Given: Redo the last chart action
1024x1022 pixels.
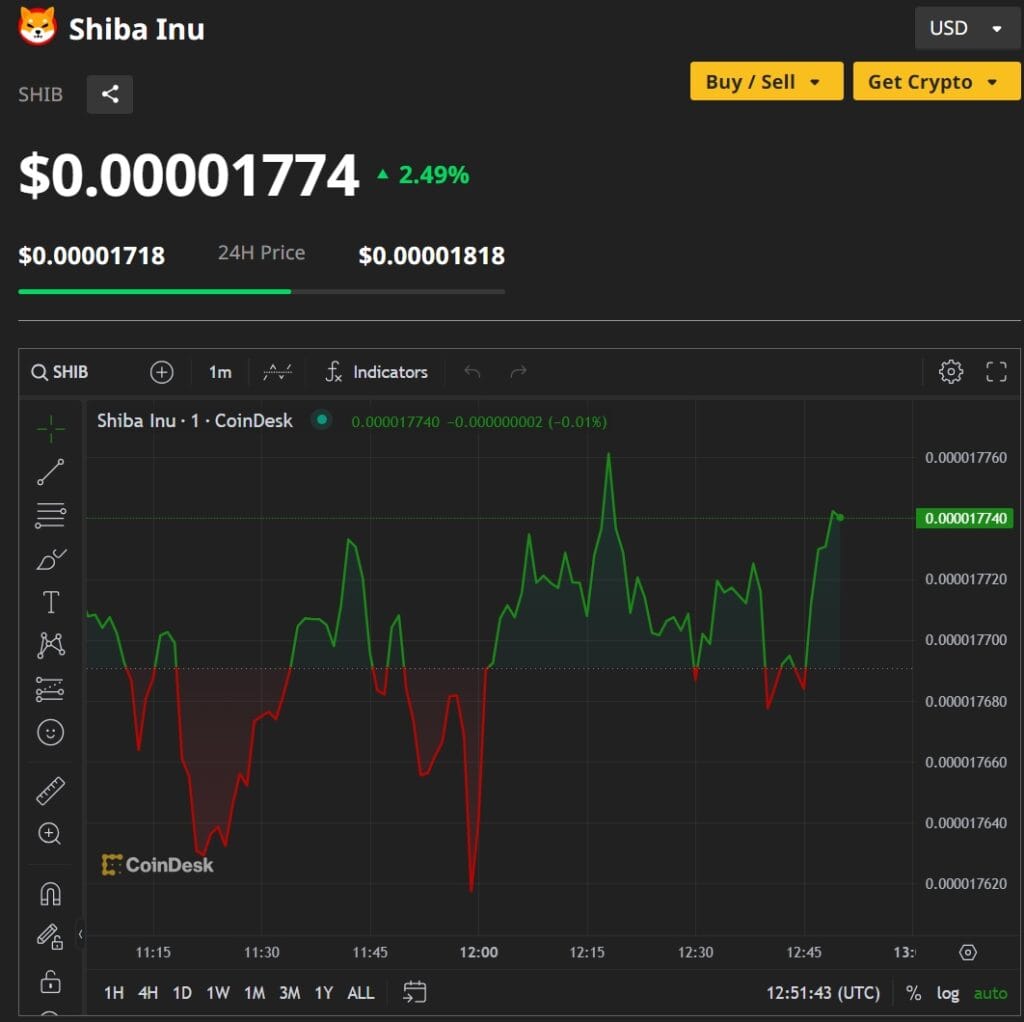Looking at the screenshot, I should (x=519, y=372).
